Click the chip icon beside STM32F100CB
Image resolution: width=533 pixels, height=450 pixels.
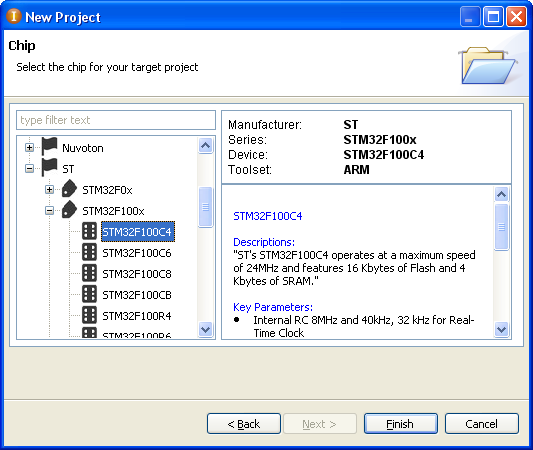click(89, 294)
